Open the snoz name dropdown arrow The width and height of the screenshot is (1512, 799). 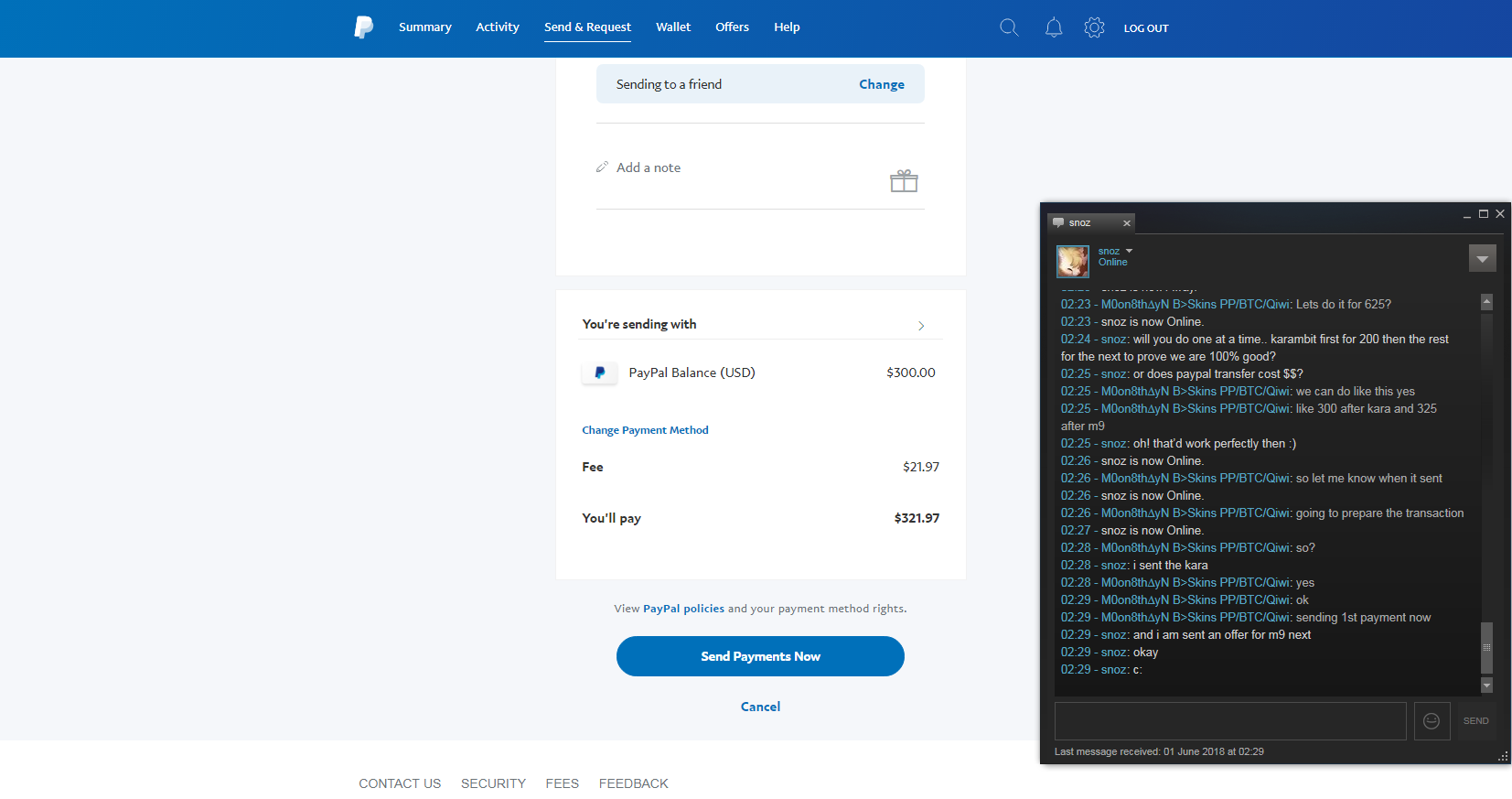point(1129,251)
